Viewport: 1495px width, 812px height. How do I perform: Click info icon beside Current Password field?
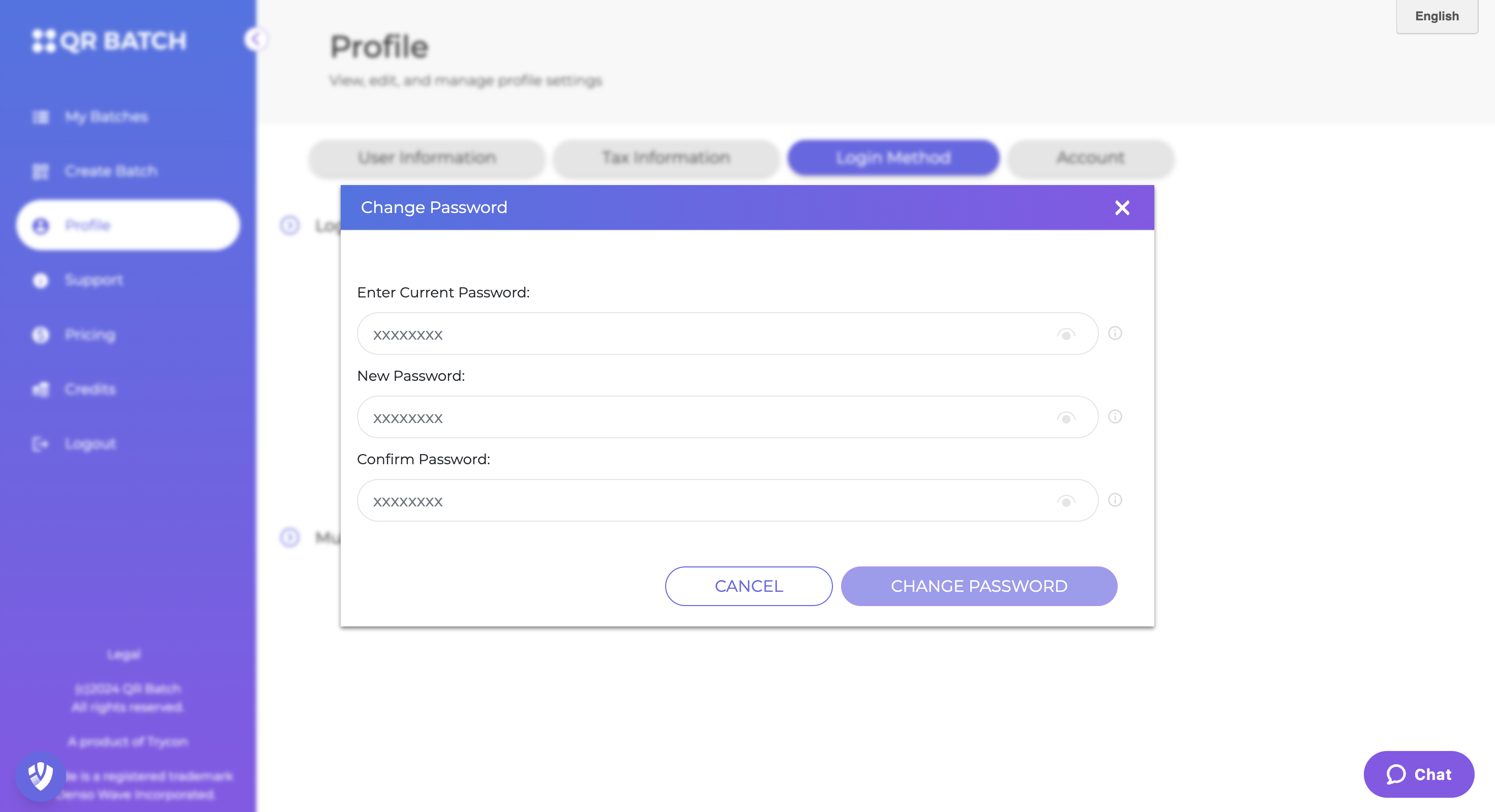pos(1115,333)
